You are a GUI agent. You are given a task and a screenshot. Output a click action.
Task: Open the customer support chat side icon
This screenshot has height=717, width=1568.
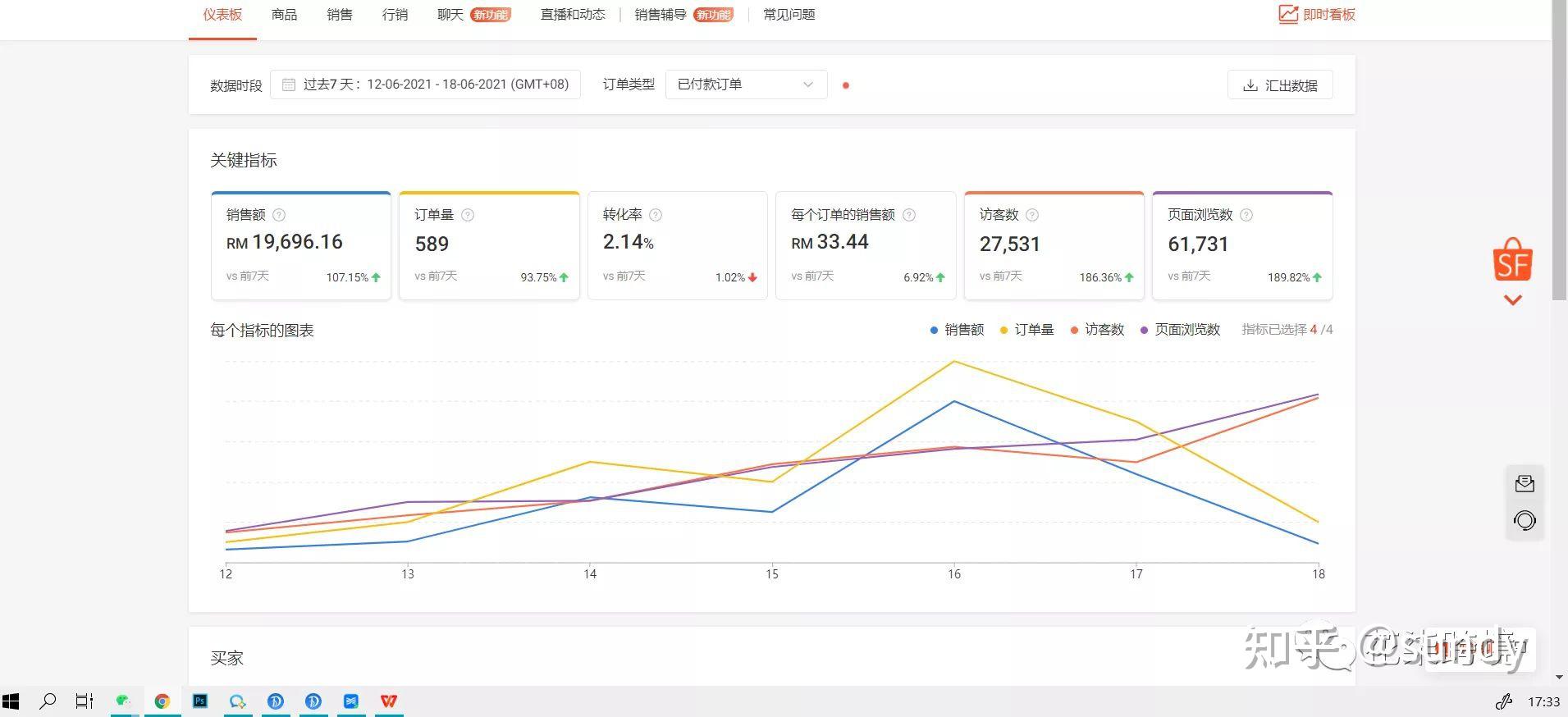pos(1525,520)
